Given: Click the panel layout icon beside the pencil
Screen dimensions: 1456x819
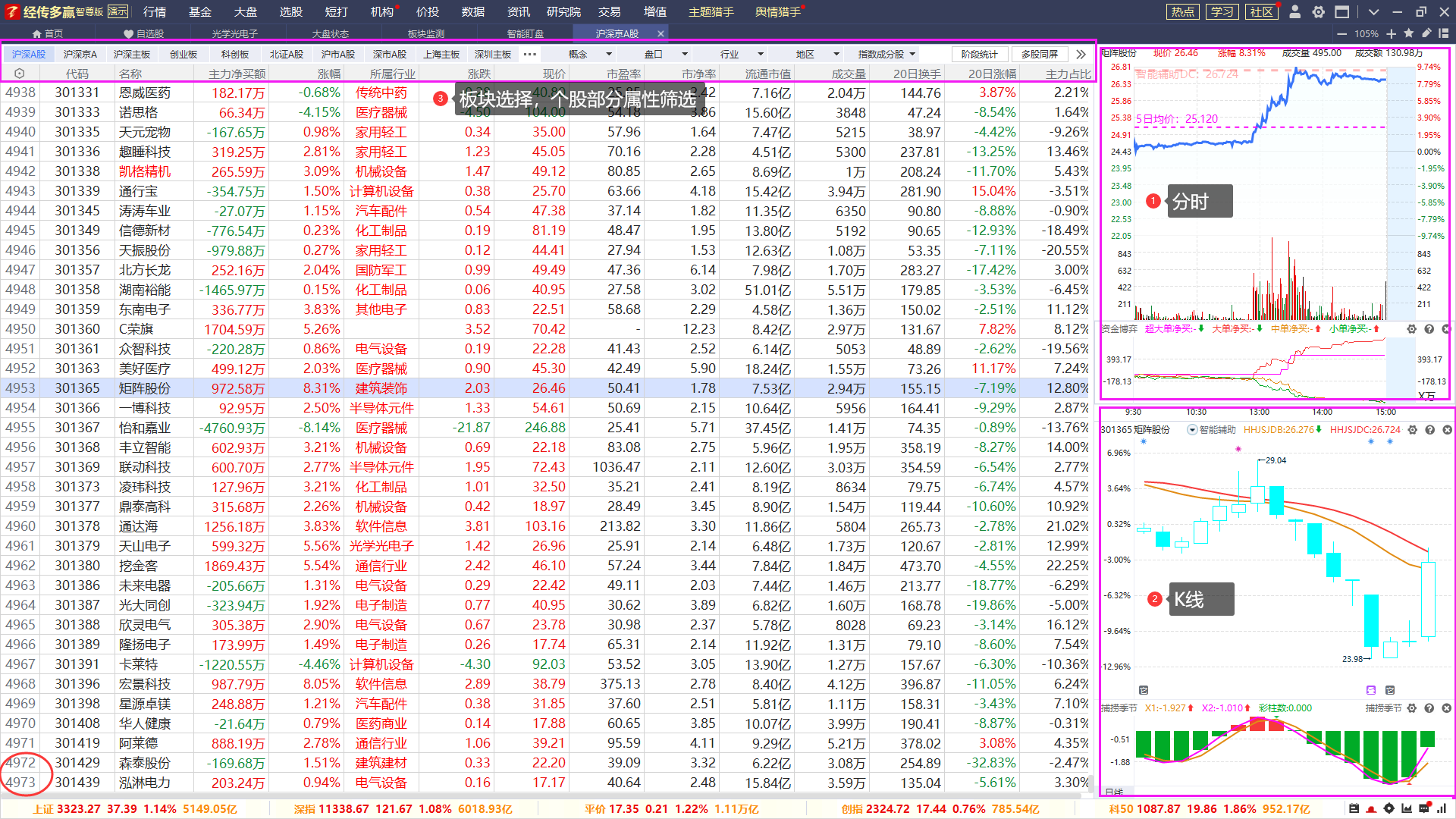Looking at the screenshot, I should pos(1444,33).
